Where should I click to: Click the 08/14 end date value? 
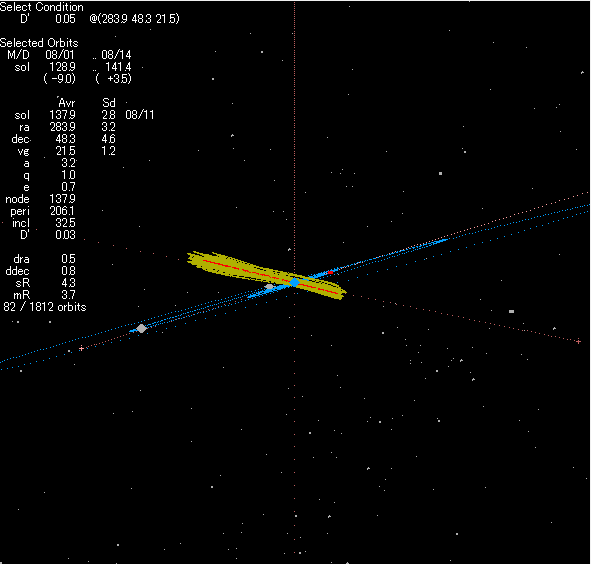[116, 55]
